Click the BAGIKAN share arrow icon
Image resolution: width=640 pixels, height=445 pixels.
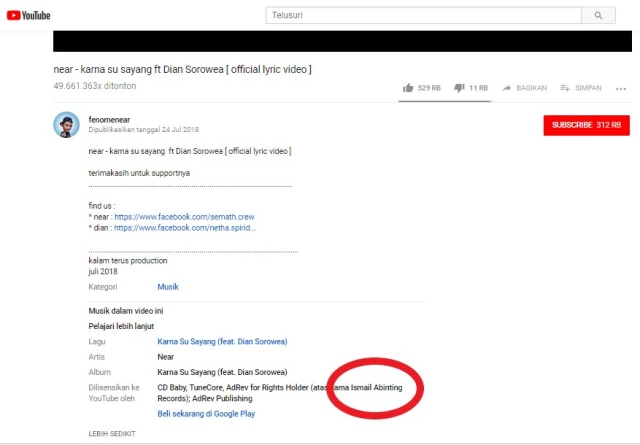click(x=507, y=88)
